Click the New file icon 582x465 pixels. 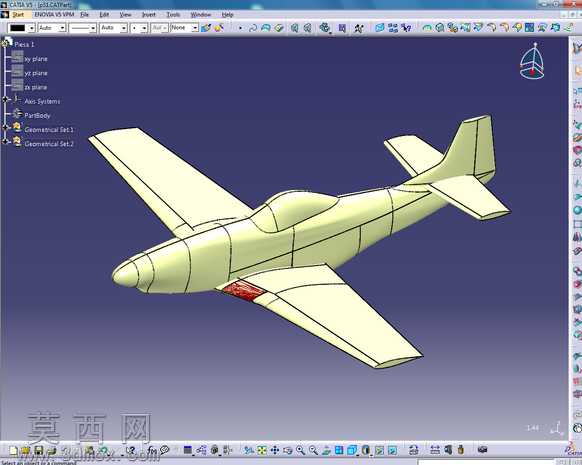[13, 451]
